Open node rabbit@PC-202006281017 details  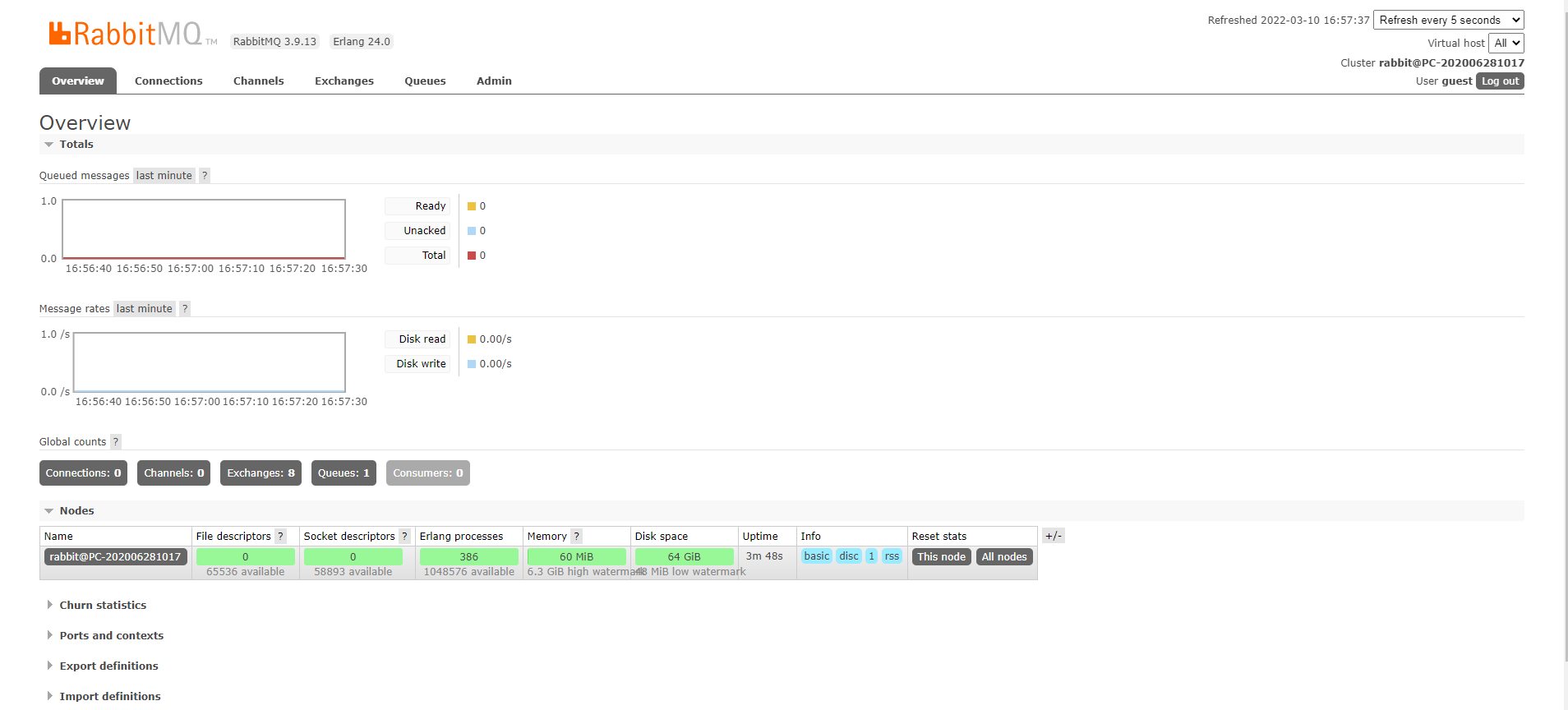(x=115, y=556)
